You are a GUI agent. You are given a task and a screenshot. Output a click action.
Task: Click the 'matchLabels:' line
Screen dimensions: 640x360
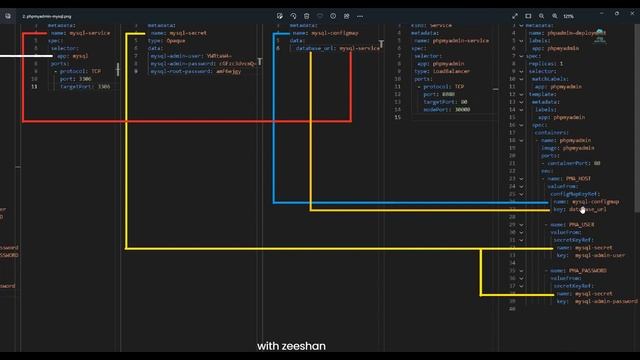[548, 79]
